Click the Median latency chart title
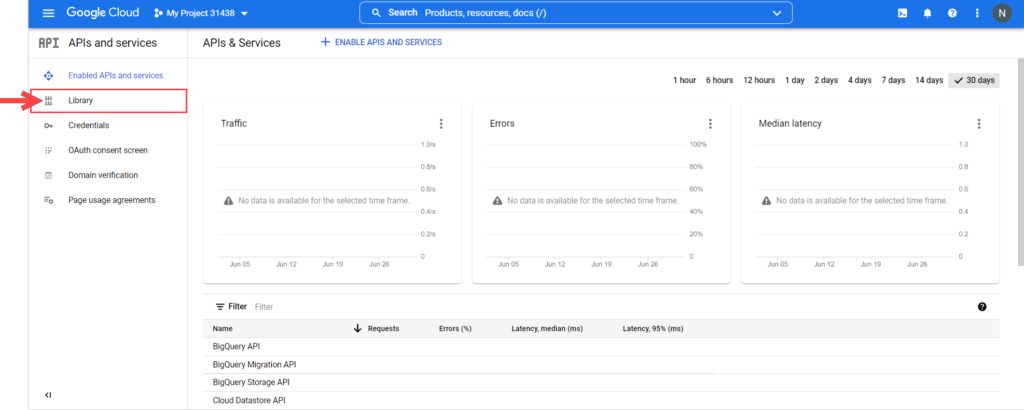1024x410 pixels. [790, 123]
